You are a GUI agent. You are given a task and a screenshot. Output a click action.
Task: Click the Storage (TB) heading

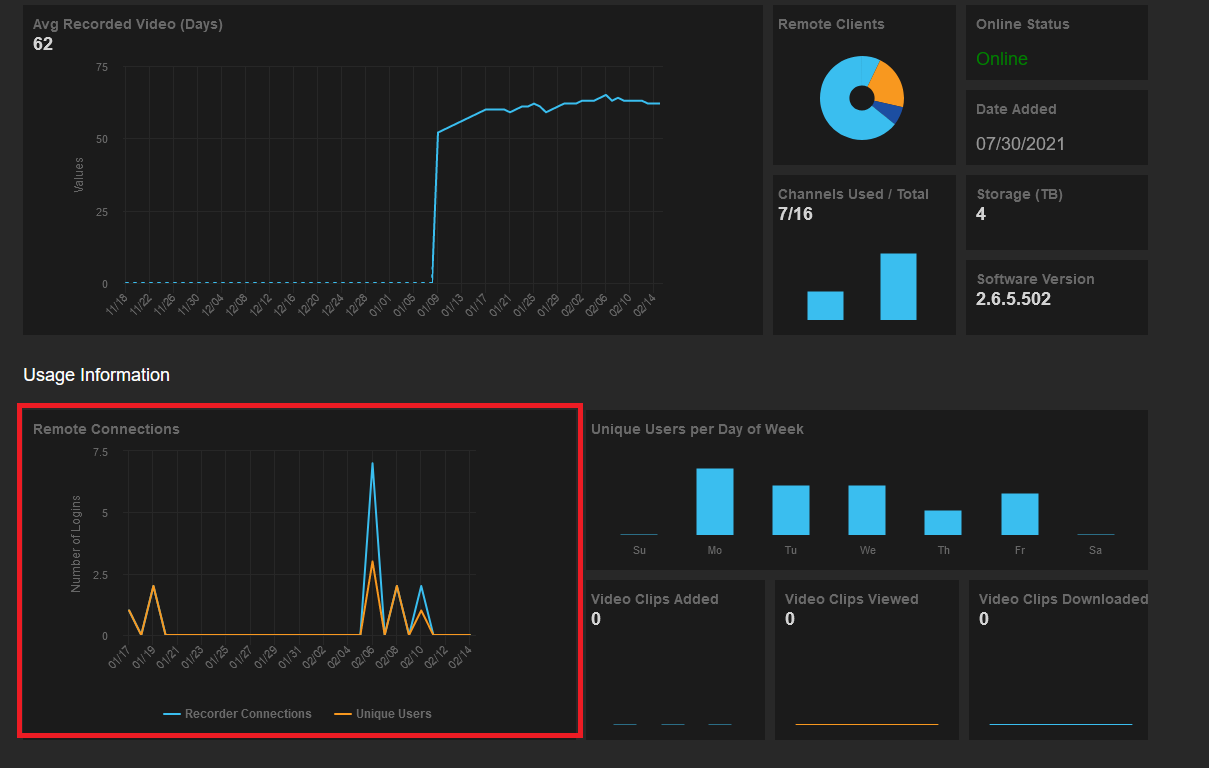[x=1017, y=194]
